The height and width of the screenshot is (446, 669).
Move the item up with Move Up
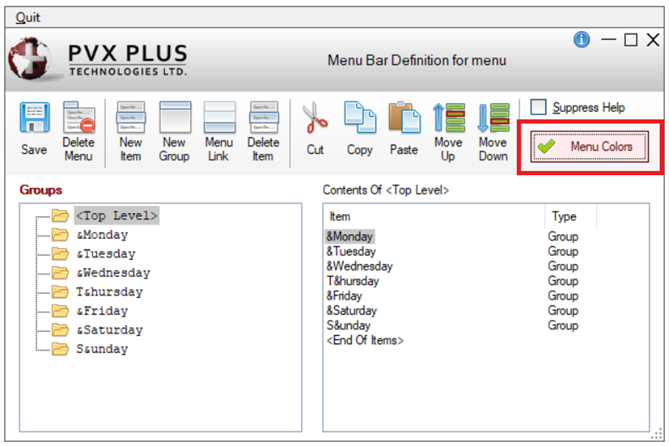click(449, 119)
